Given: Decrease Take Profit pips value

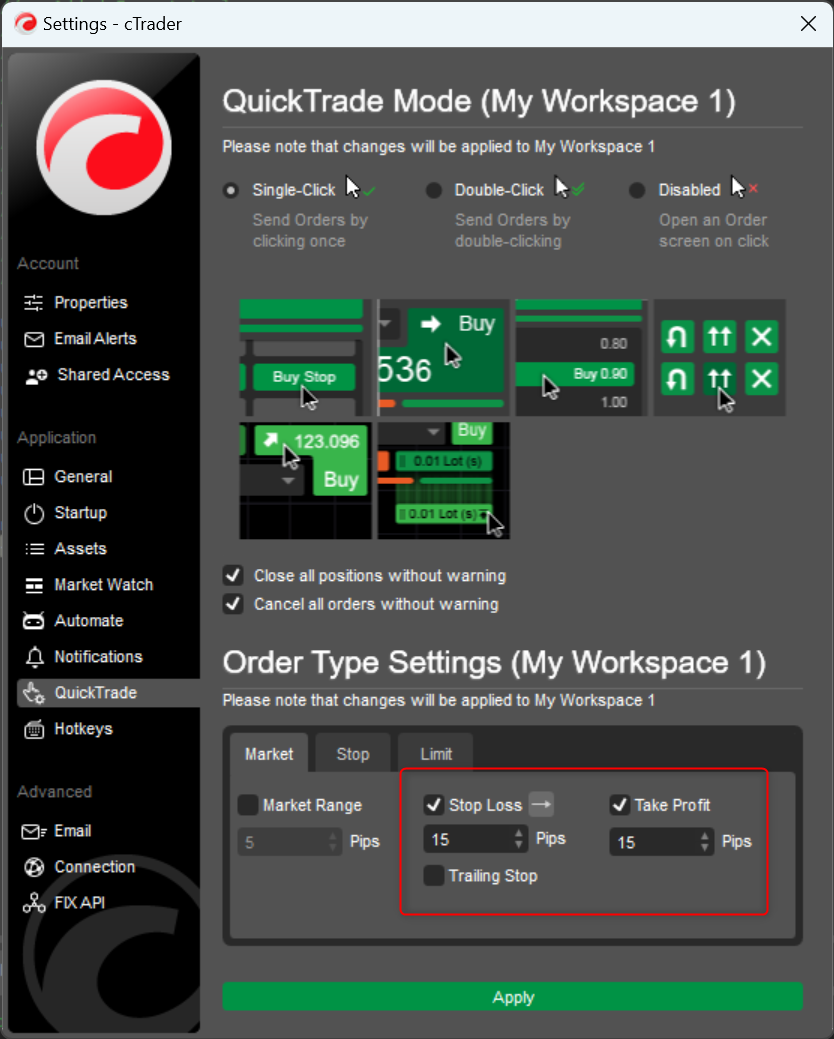Looking at the screenshot, I should [705, 848].
